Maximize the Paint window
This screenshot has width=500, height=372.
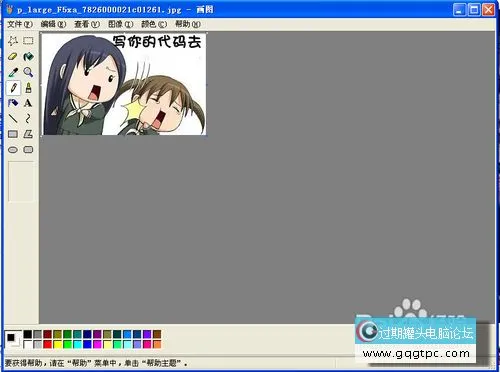tap(474, 10)
